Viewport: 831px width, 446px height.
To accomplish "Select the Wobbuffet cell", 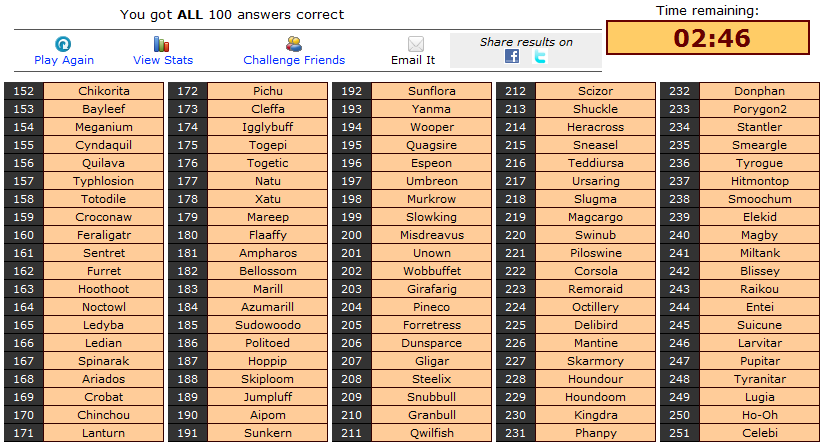I will 431,271.
